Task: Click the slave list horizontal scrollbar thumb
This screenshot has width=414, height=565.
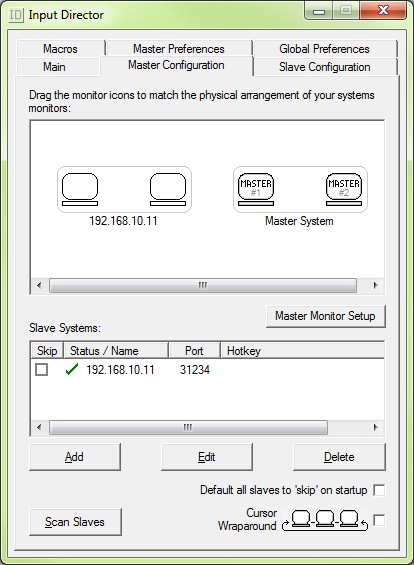Action: (x=188, y=428)
